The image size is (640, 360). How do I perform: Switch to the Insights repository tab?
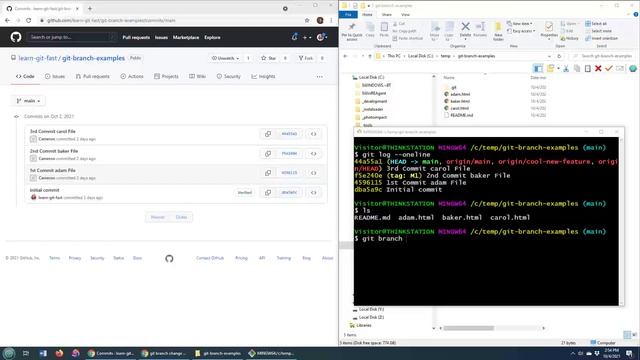[x=263, y=76]
